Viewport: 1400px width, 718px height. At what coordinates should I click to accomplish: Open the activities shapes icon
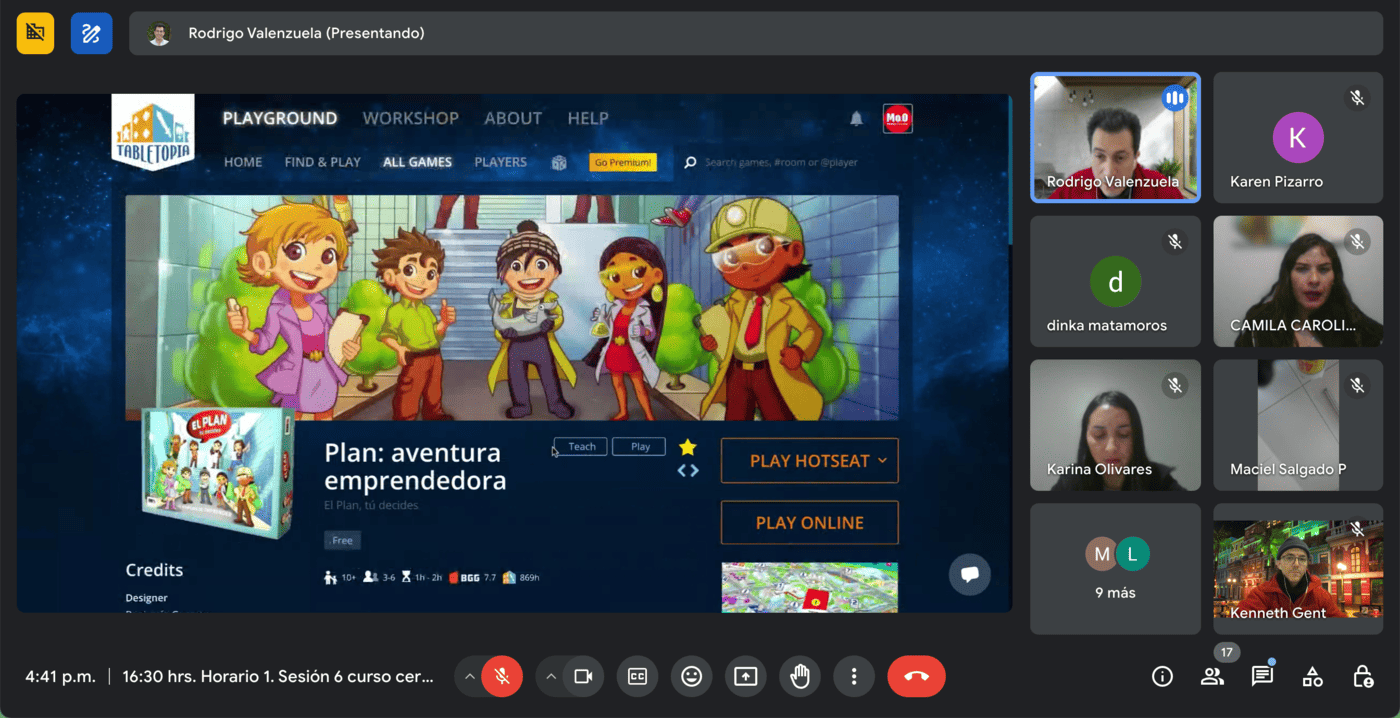pos(1312,677)
